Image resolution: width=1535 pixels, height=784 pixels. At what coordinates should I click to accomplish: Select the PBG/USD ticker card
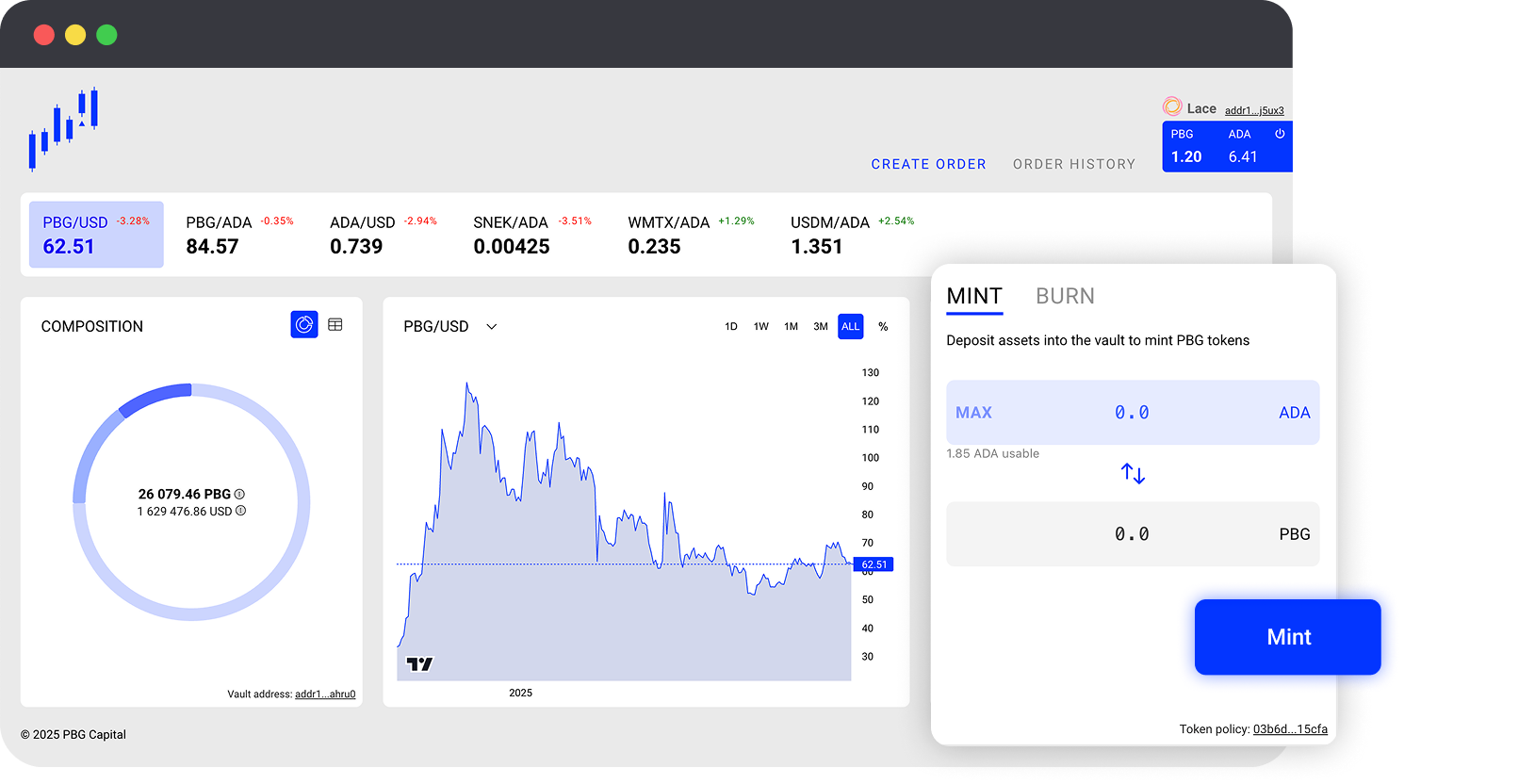pos(96,235)
